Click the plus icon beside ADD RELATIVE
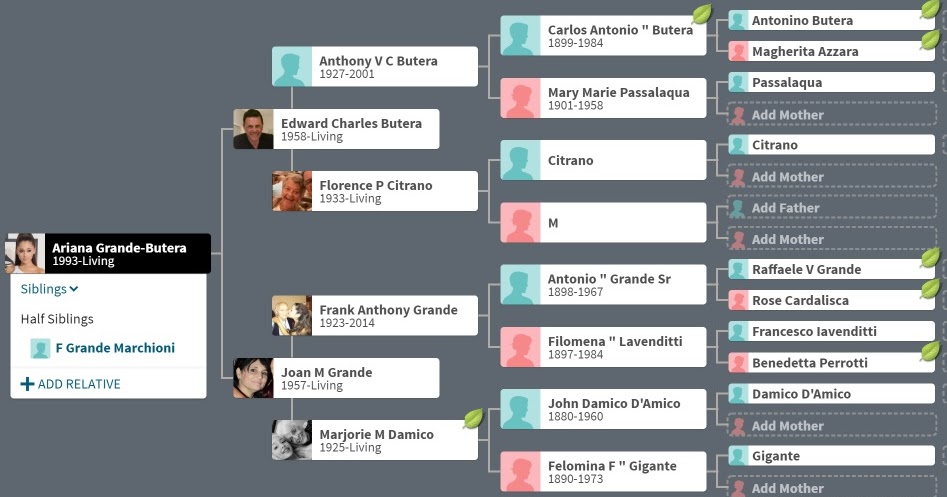The height and width of the screenshot is (497, 947). click(x=27, y=384)
